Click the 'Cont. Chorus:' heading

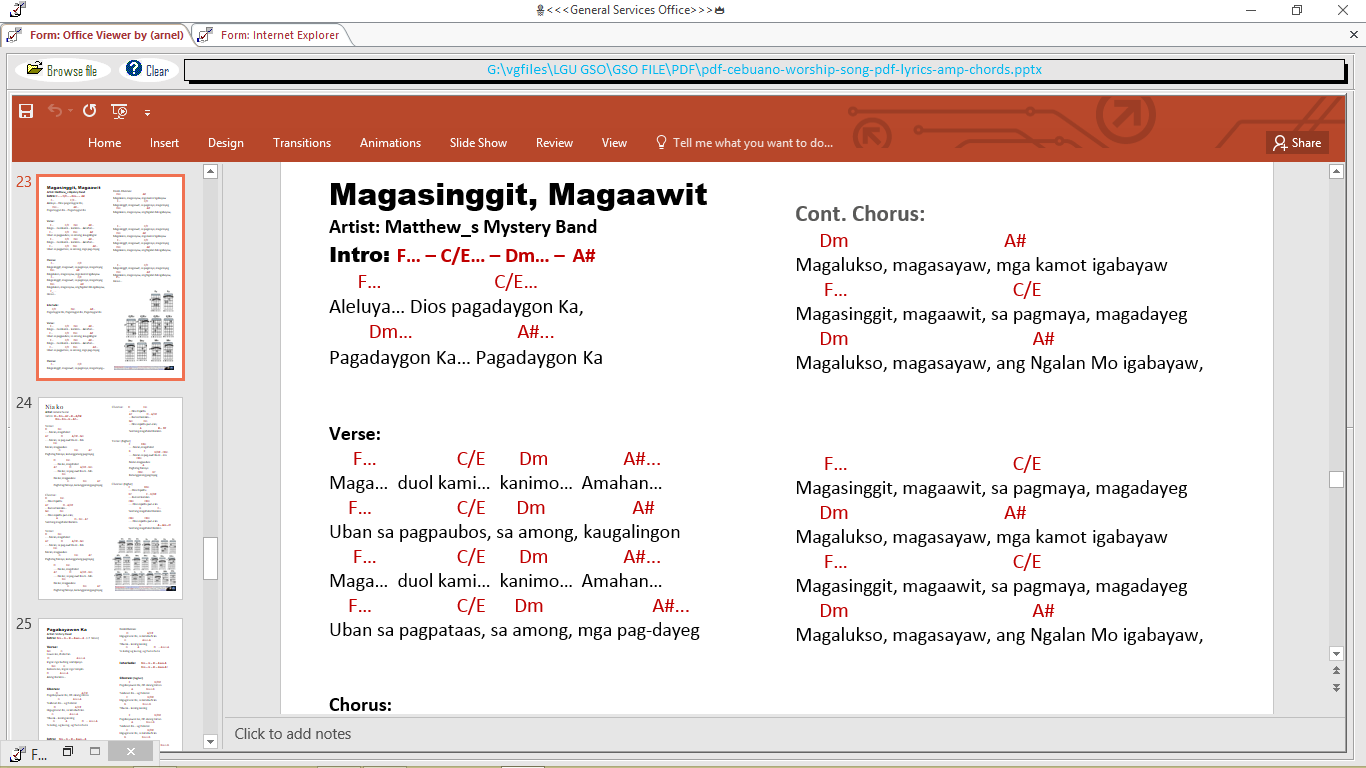(x=860, y=214)
